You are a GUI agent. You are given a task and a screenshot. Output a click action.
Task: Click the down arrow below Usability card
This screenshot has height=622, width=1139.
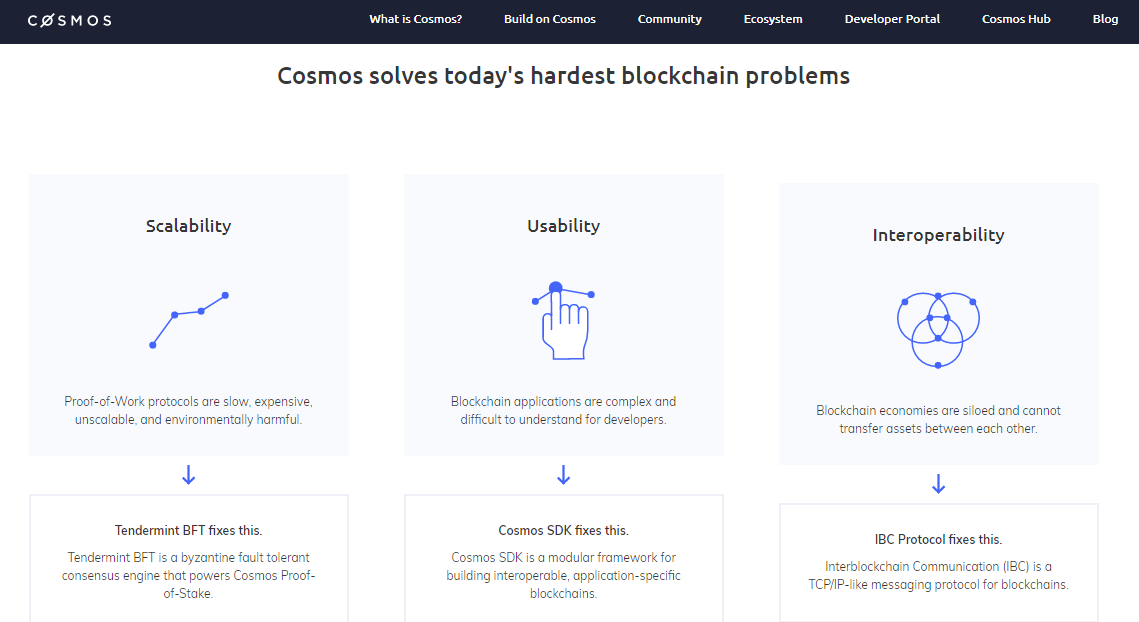click(x=564, y=475)
